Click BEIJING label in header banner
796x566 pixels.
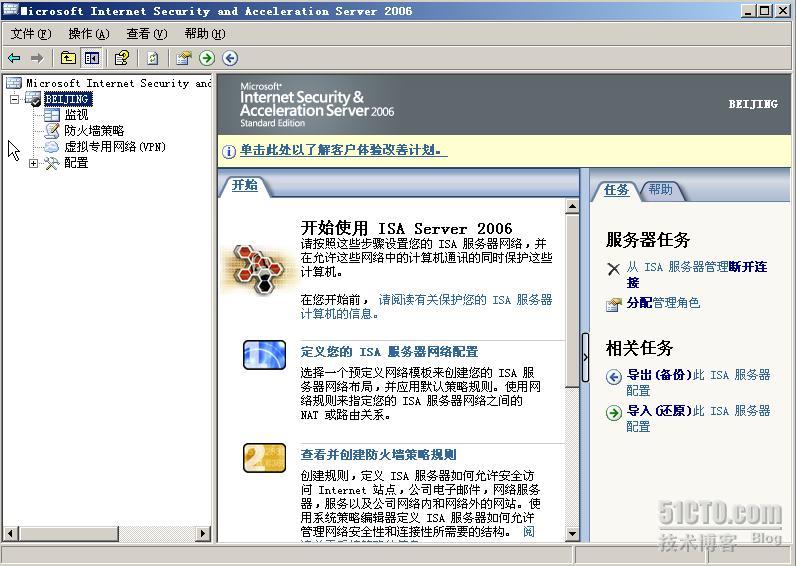click(753, 104)
